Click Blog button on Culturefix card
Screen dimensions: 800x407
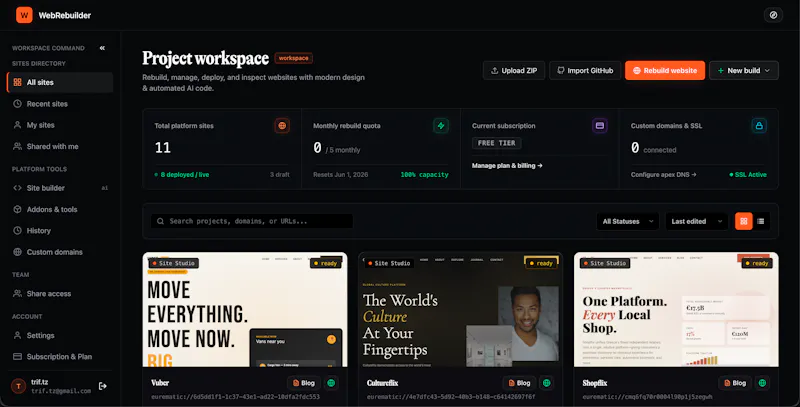pos(519,383)
